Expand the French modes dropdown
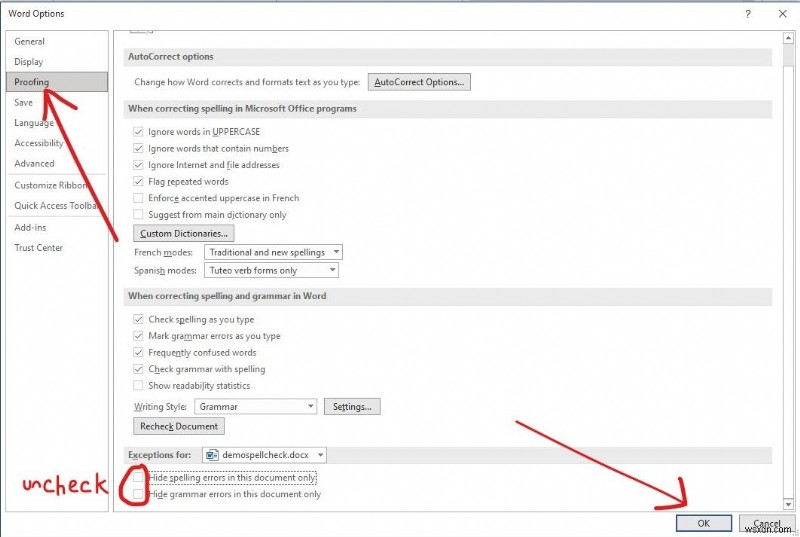 273,252
